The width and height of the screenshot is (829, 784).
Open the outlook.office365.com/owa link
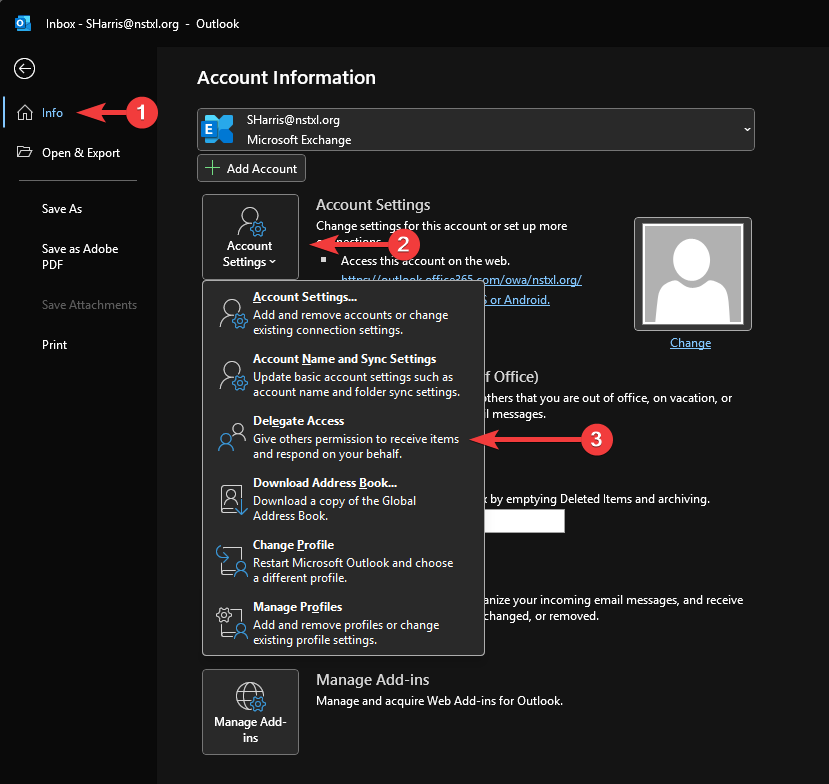(x=462, y=280)
